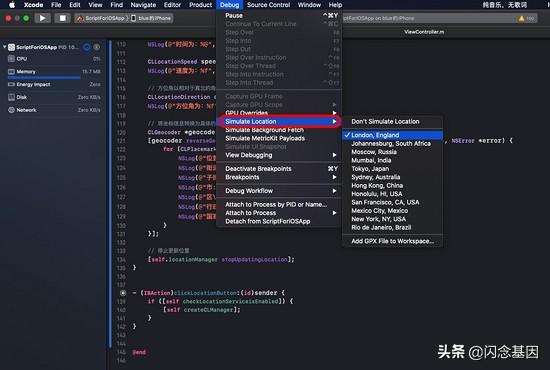Image resolution: width=550 pixels, height=370 pixels.
Task: Click line number 145 in gutter
Action: pos(121,352)
